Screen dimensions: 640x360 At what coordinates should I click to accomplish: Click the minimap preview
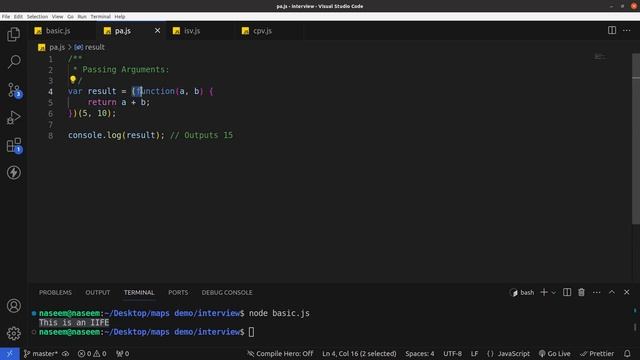click(x=600, y=56)
